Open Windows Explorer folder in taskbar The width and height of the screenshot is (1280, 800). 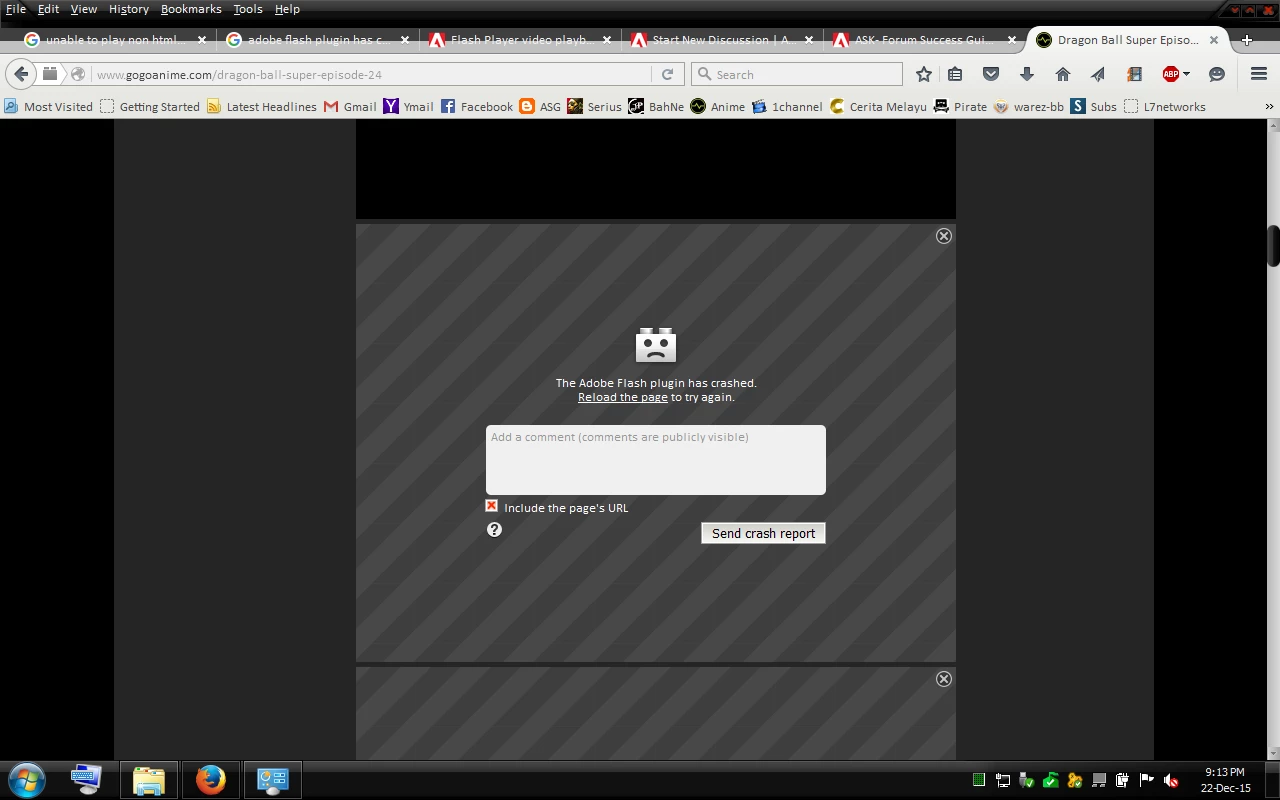pos(148,779)
